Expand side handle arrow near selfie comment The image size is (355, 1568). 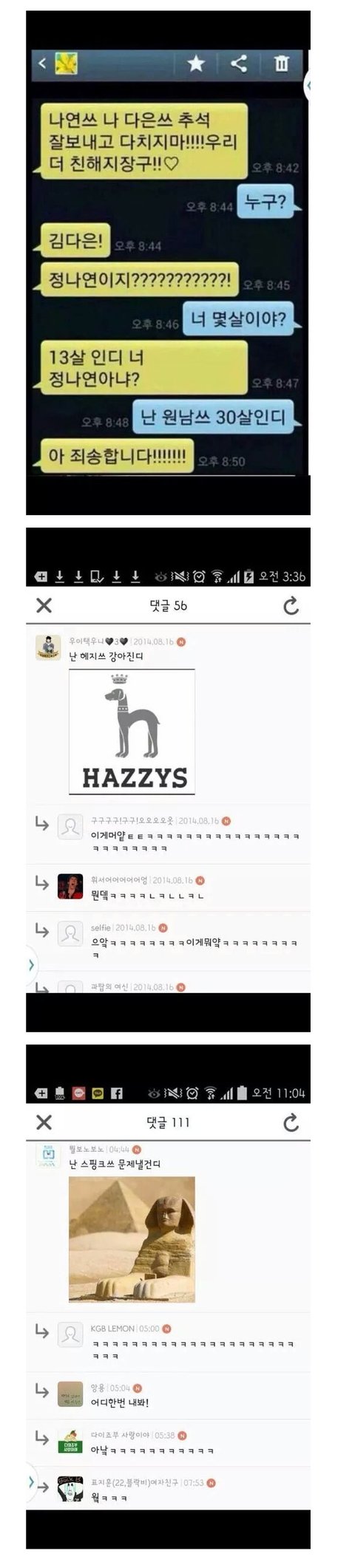[30, 965]
